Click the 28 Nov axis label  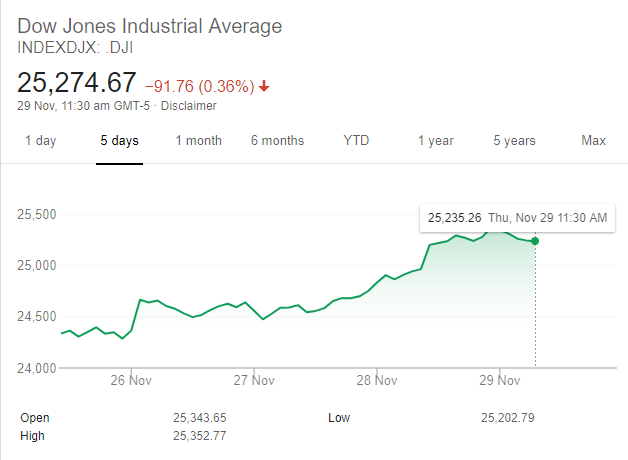click(x=377, y=380)
